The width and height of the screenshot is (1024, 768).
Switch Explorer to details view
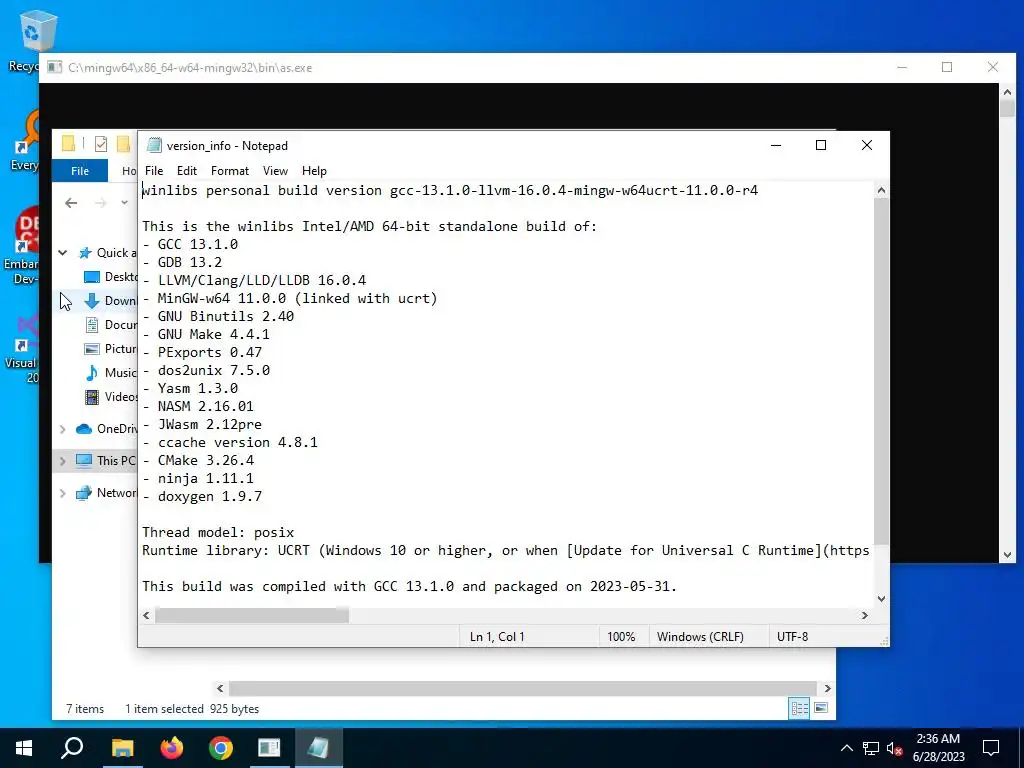799,709
